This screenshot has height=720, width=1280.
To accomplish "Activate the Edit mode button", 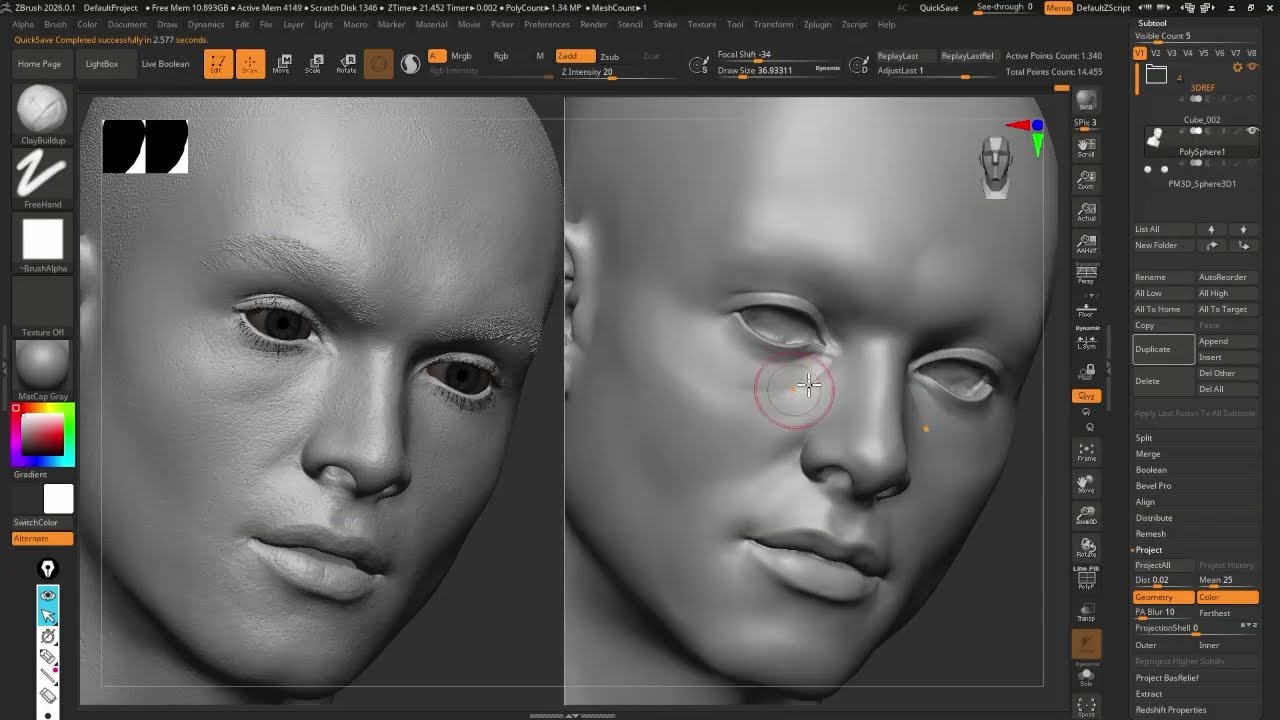I will [x=218, y=64].
